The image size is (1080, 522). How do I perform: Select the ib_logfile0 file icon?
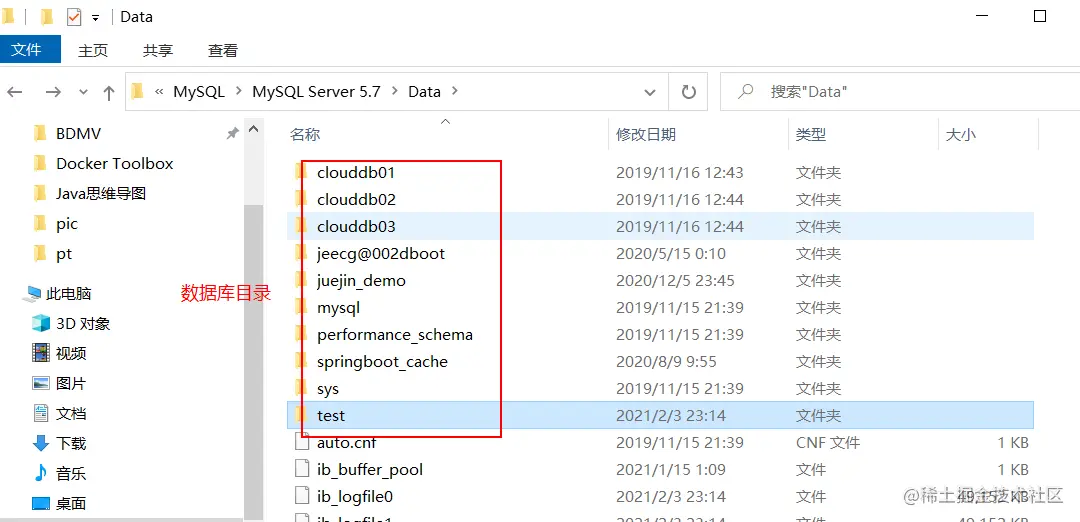pos(302,496)
